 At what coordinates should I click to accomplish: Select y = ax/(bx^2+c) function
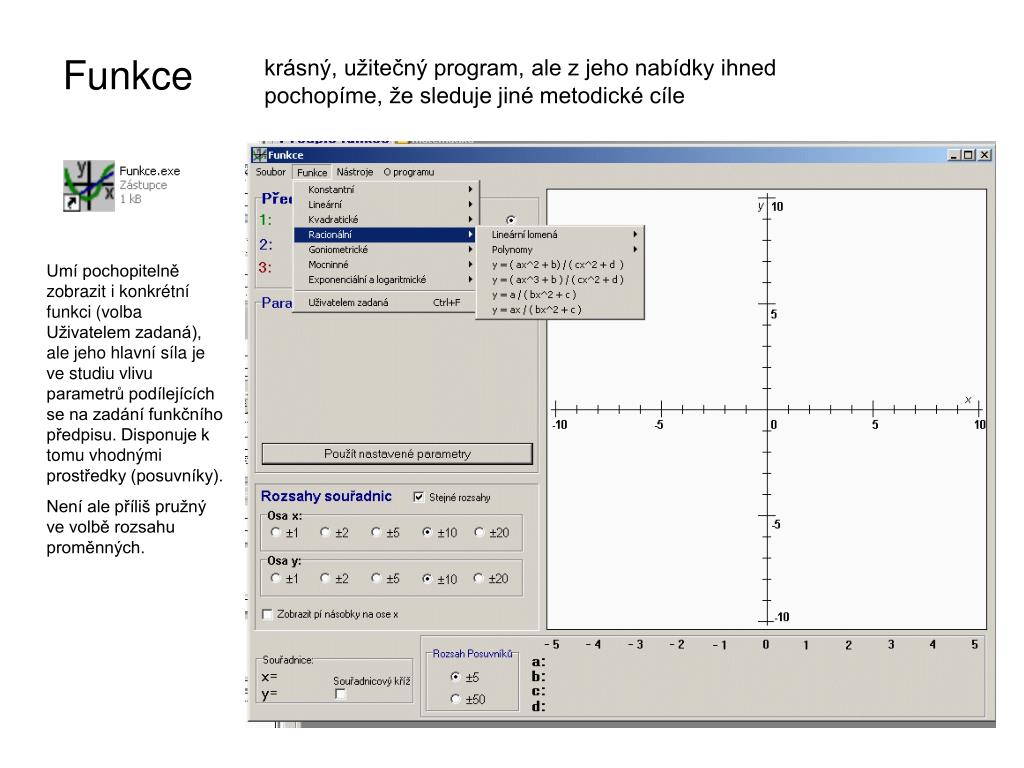tap(560, 310)
